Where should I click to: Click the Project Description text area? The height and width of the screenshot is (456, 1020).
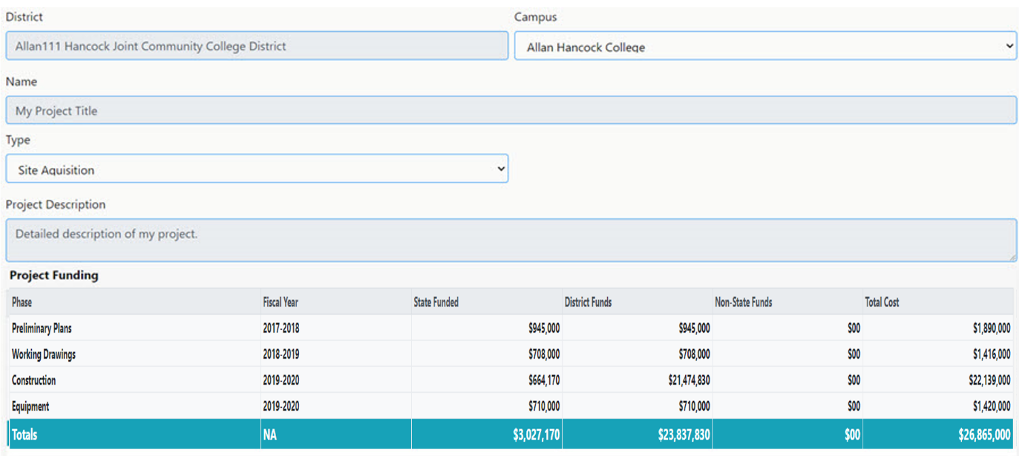point(511,240)
